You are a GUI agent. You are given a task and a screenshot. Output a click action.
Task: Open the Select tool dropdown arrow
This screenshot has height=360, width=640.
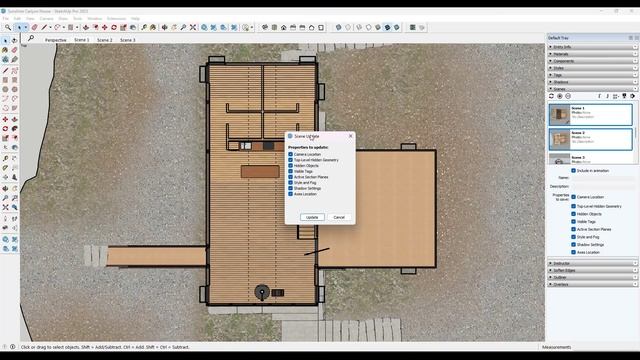[x=26, y=27]
